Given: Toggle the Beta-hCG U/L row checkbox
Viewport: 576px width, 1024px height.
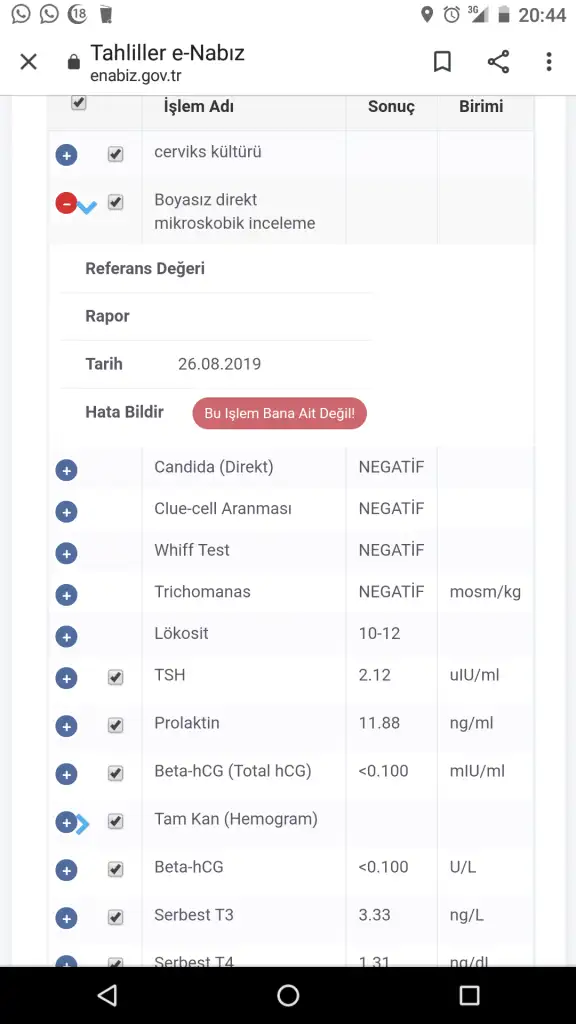Looking at the screenshot, I should pos(116,870).
